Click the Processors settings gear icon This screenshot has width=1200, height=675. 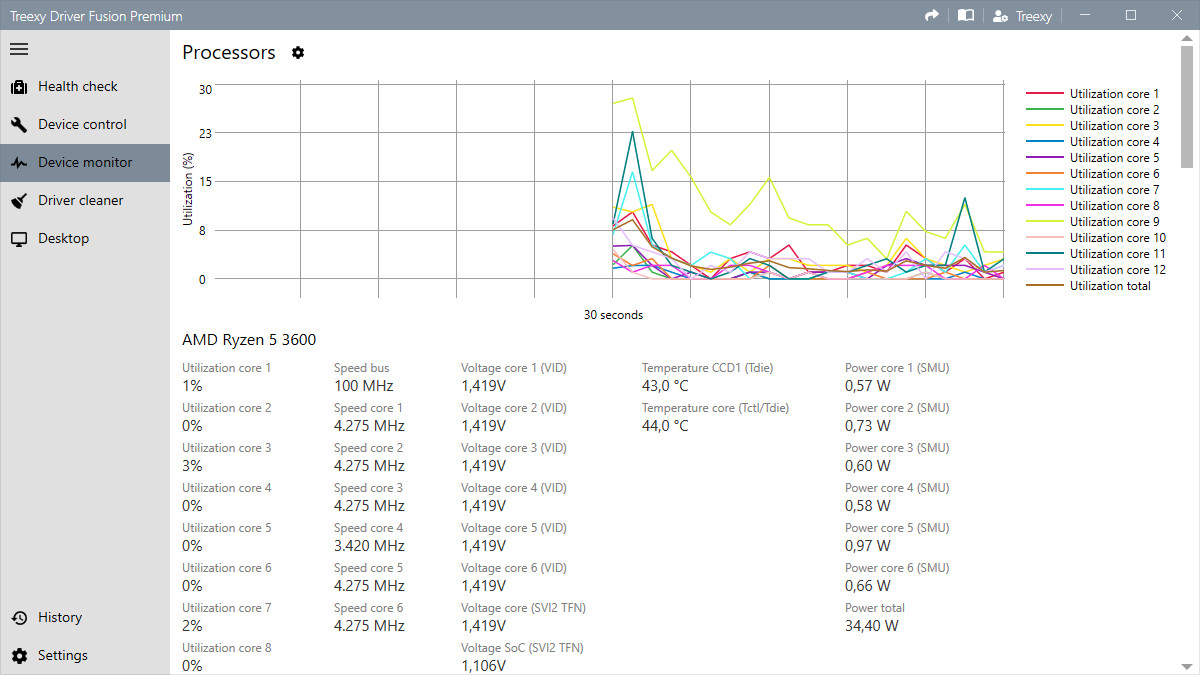298,53
